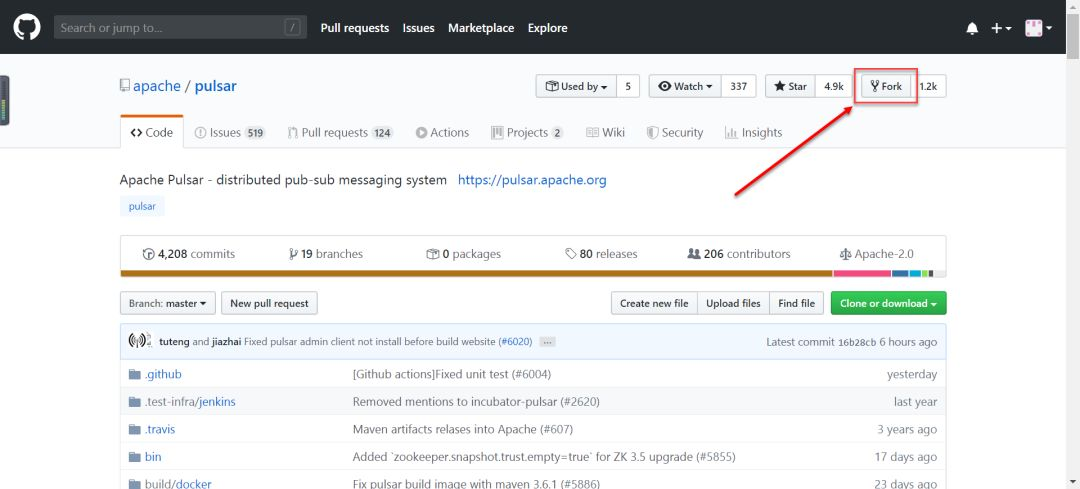View the 4,208 commits history

coord(189,254)
